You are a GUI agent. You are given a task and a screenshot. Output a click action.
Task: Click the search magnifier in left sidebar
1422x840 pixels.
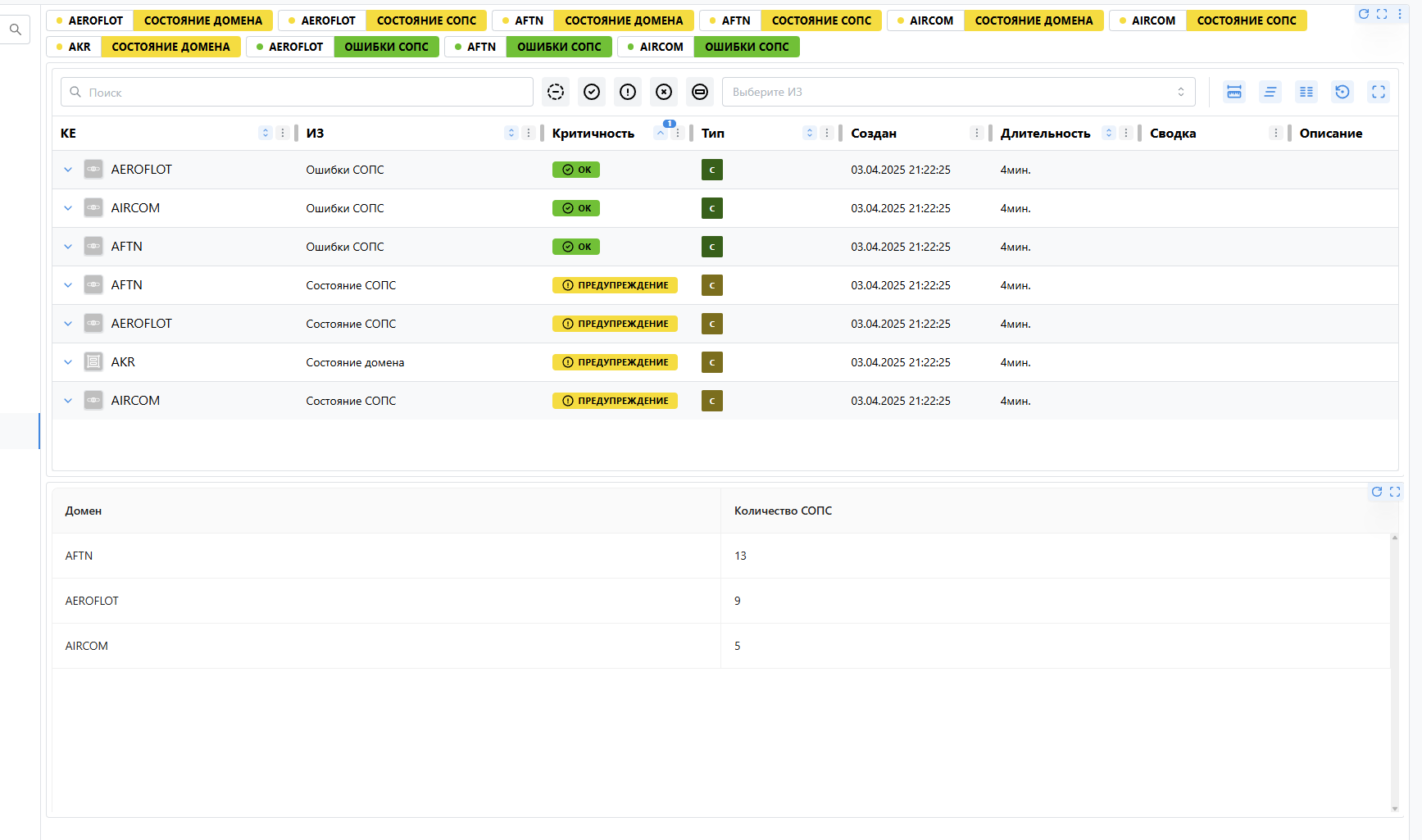point(15,30)
